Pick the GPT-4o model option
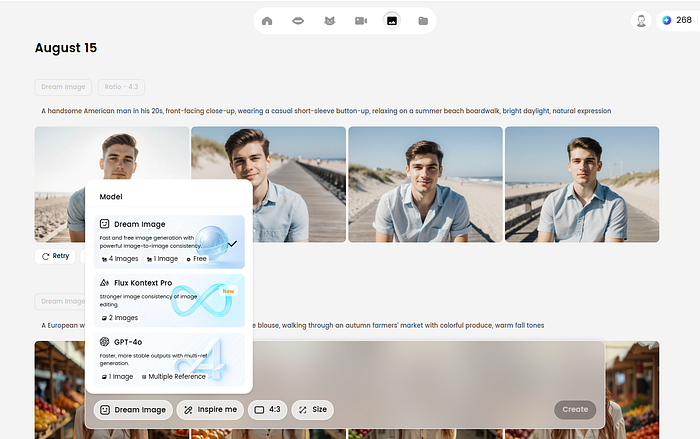700x439 pixels. 168,359
